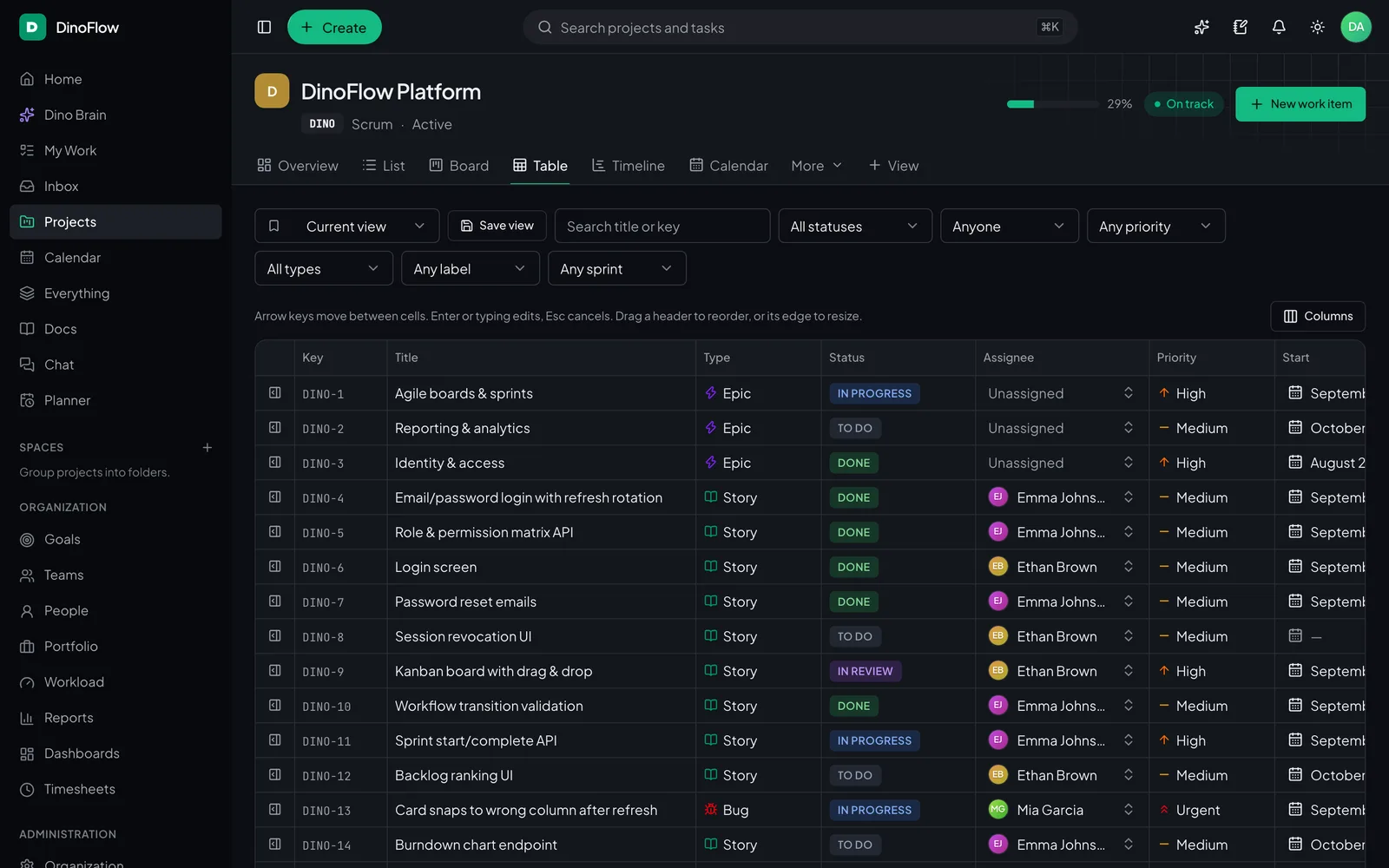Click the start date calendar icon for DINO-8
The image size is (1389, 868).
[x=1295, y=636]
